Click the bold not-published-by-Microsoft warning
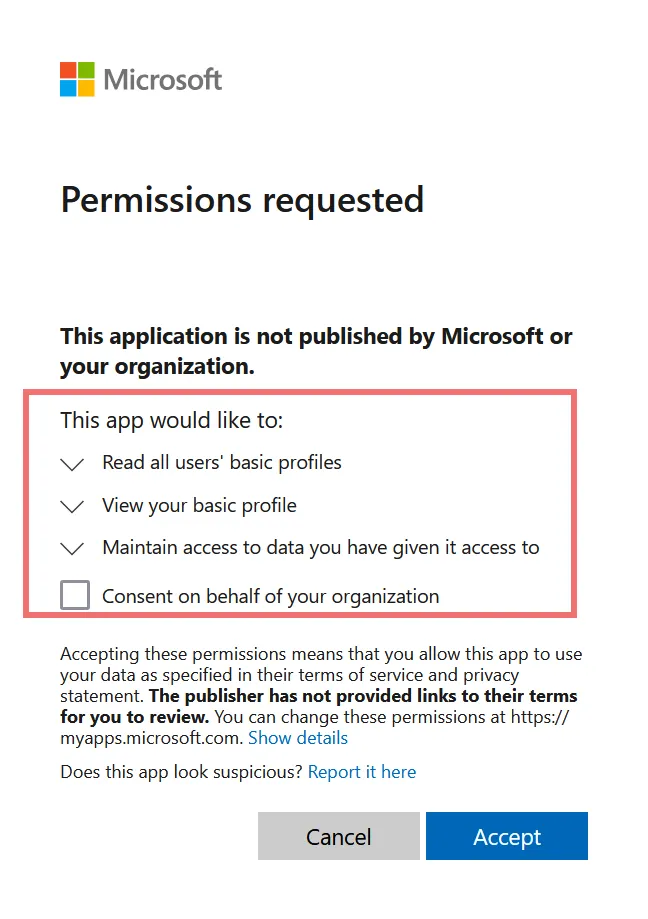Image resolution: width=648 pixels, height=919 pixels. tap(316, 351)
